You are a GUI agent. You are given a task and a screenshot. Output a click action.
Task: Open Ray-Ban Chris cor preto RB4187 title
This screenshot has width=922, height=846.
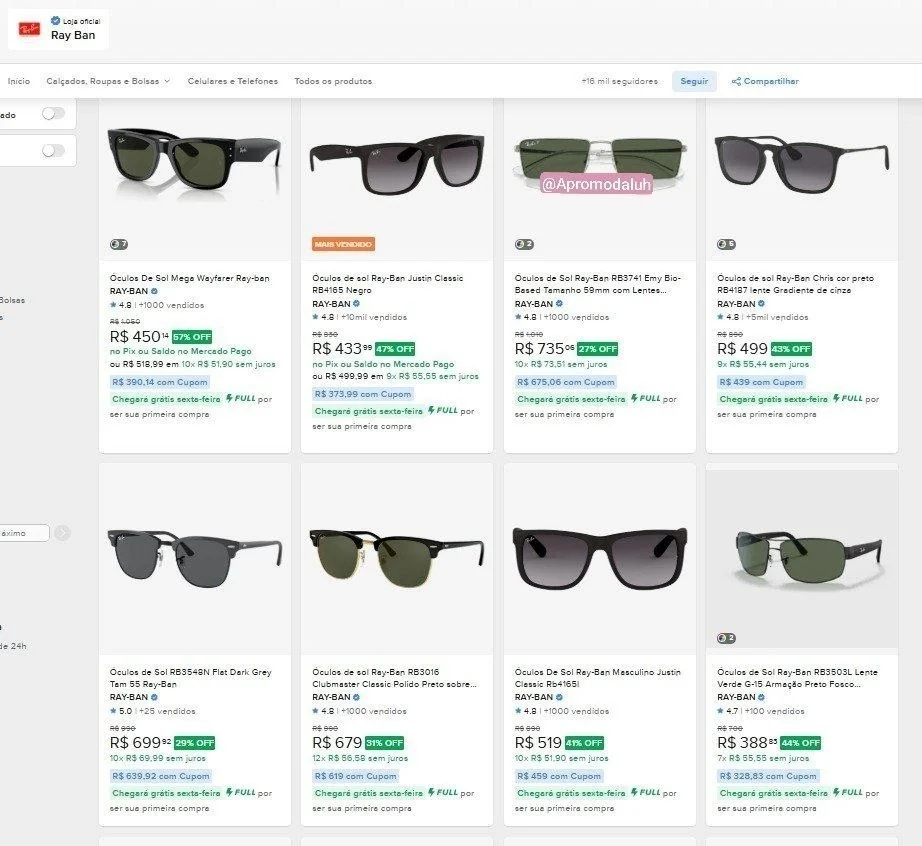pyautogui.click(x=795, y=284)
